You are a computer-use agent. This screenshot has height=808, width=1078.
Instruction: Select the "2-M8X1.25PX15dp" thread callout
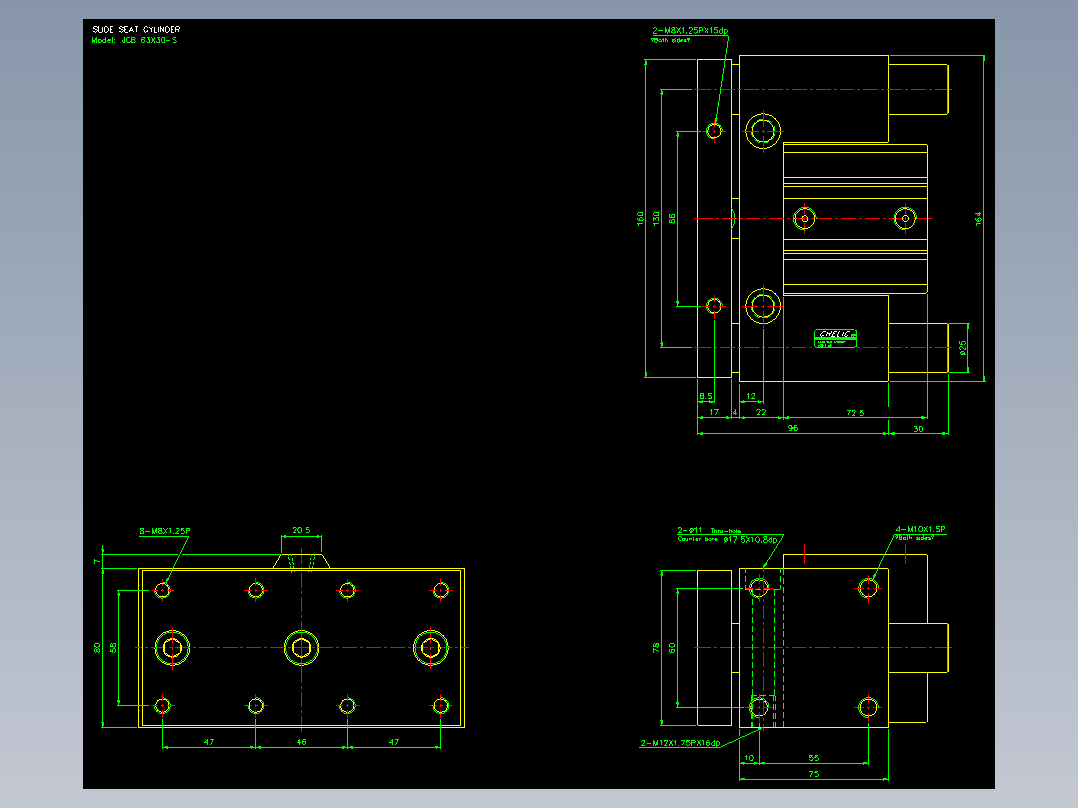690,31
